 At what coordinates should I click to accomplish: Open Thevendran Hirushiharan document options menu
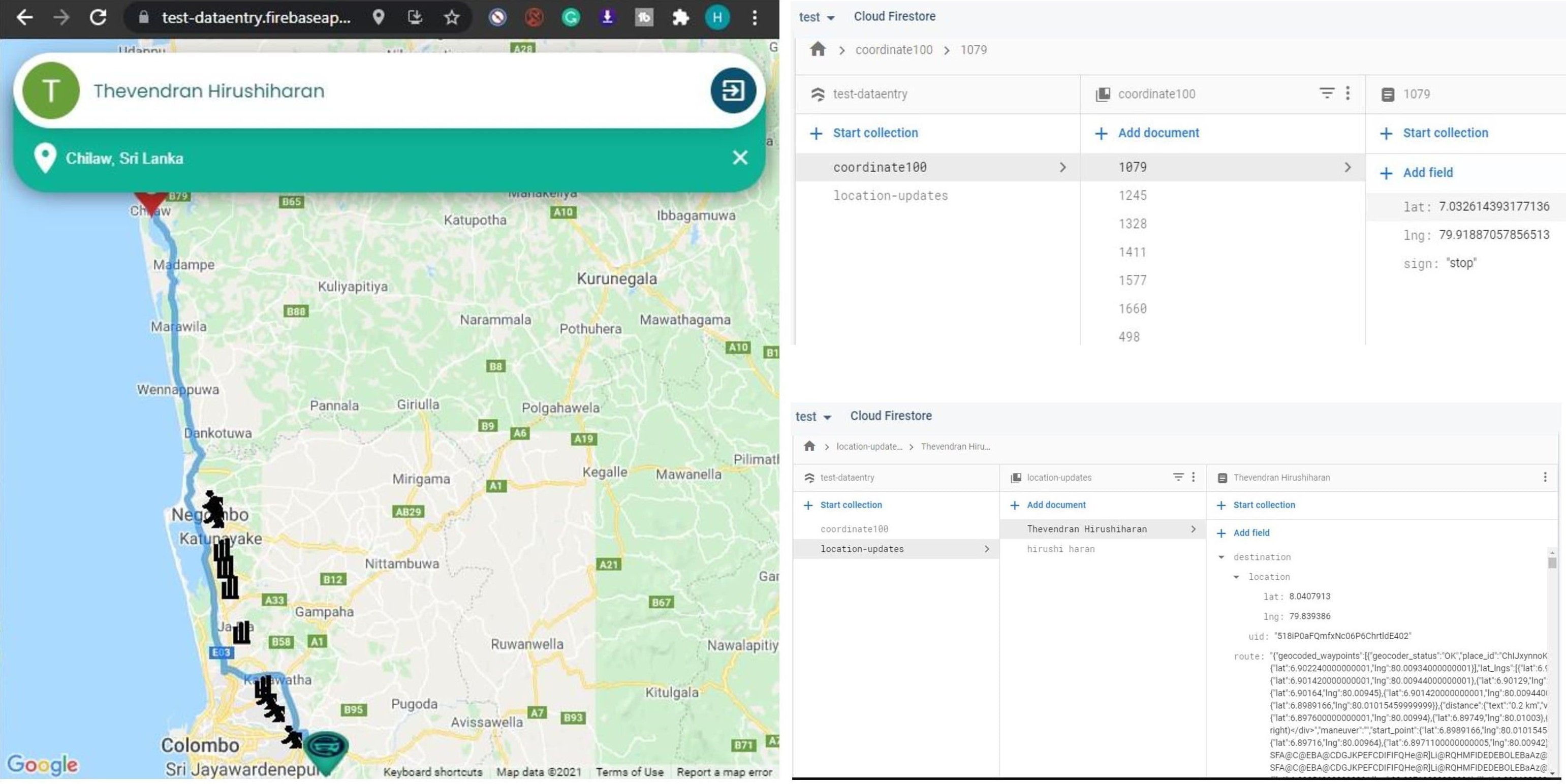tap(1545, 477)
